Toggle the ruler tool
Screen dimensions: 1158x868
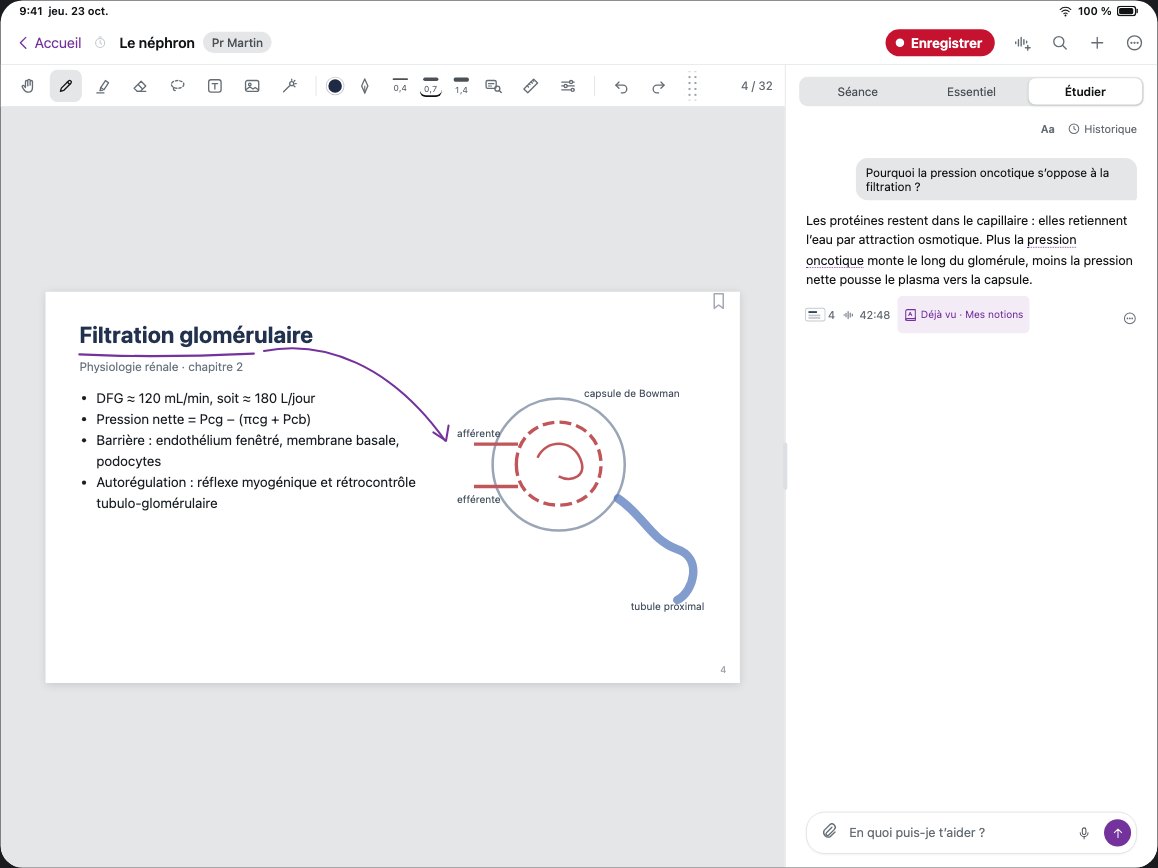pyautogui.click(x=530, y=86)
